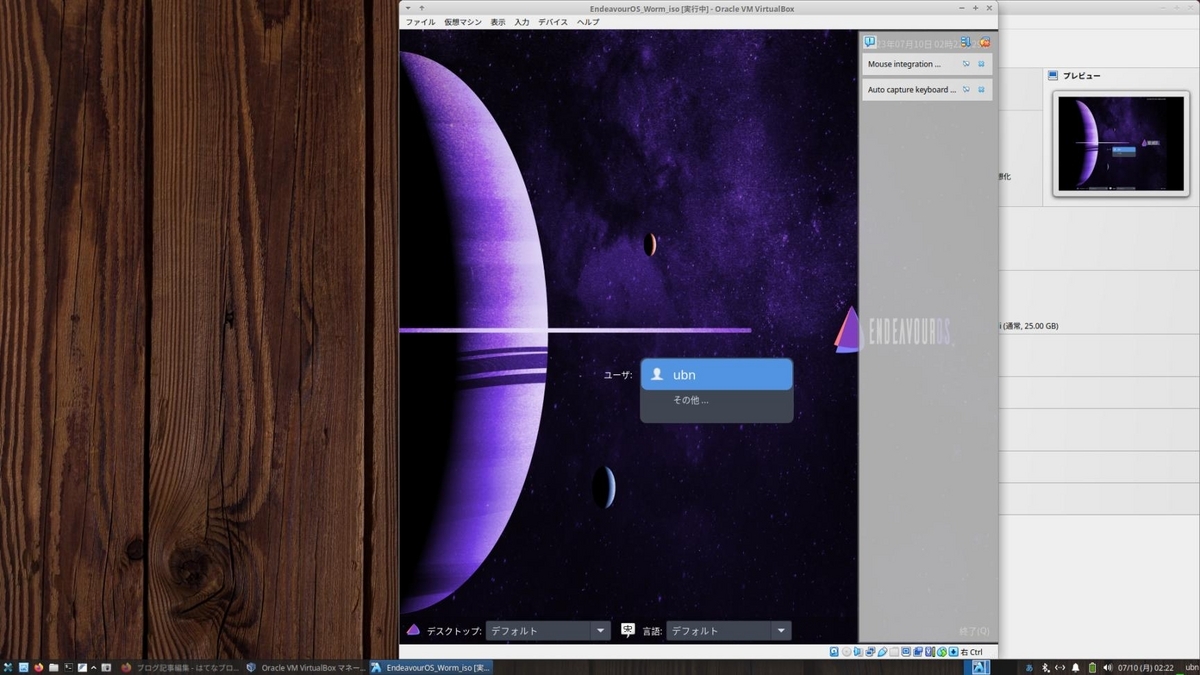Open the ヘルプ menu
This screenshot has height=675, width=1200.
(588, 22)
